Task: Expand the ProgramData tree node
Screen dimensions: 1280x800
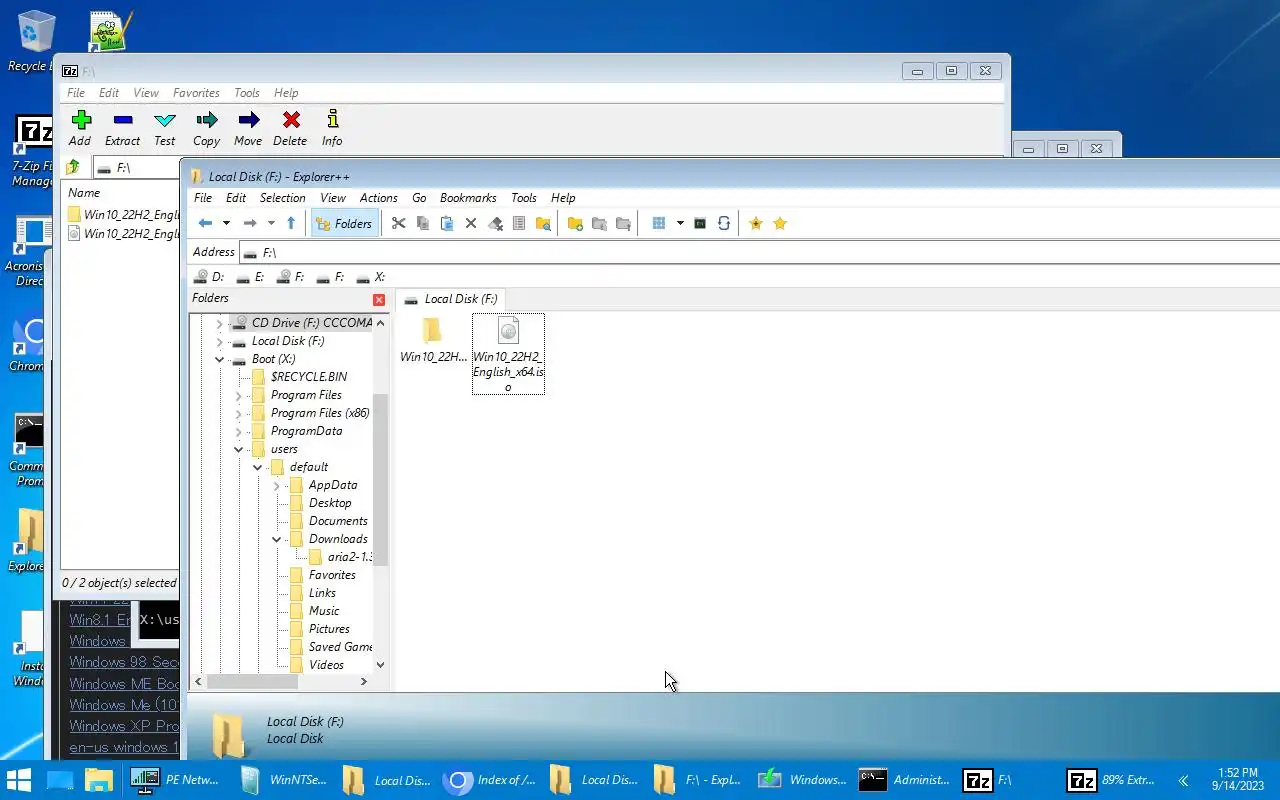Action: click(x=238, y=431)
